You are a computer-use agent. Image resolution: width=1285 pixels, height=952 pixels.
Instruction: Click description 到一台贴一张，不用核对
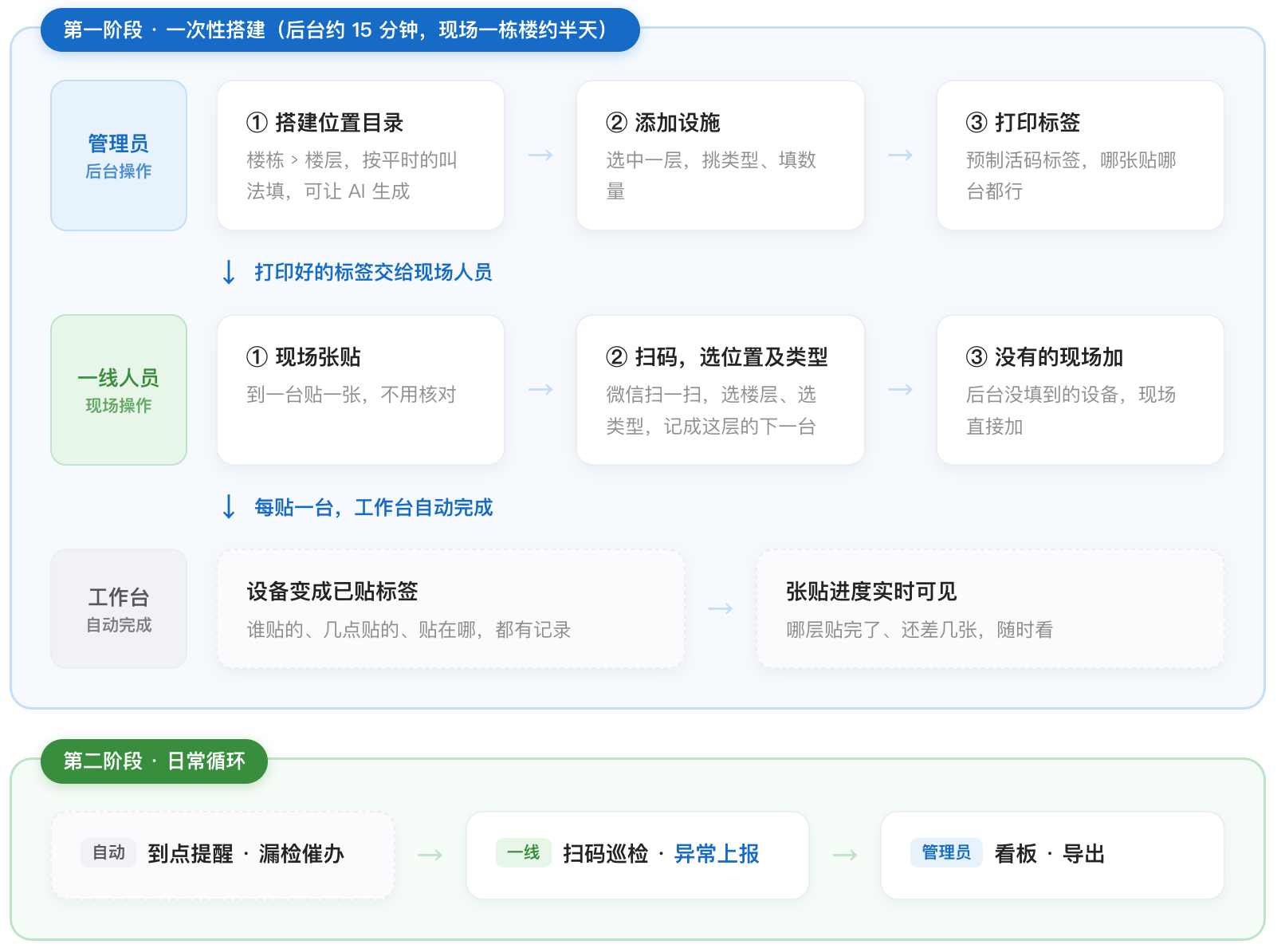pyautogui.click(x=352, y=395)
